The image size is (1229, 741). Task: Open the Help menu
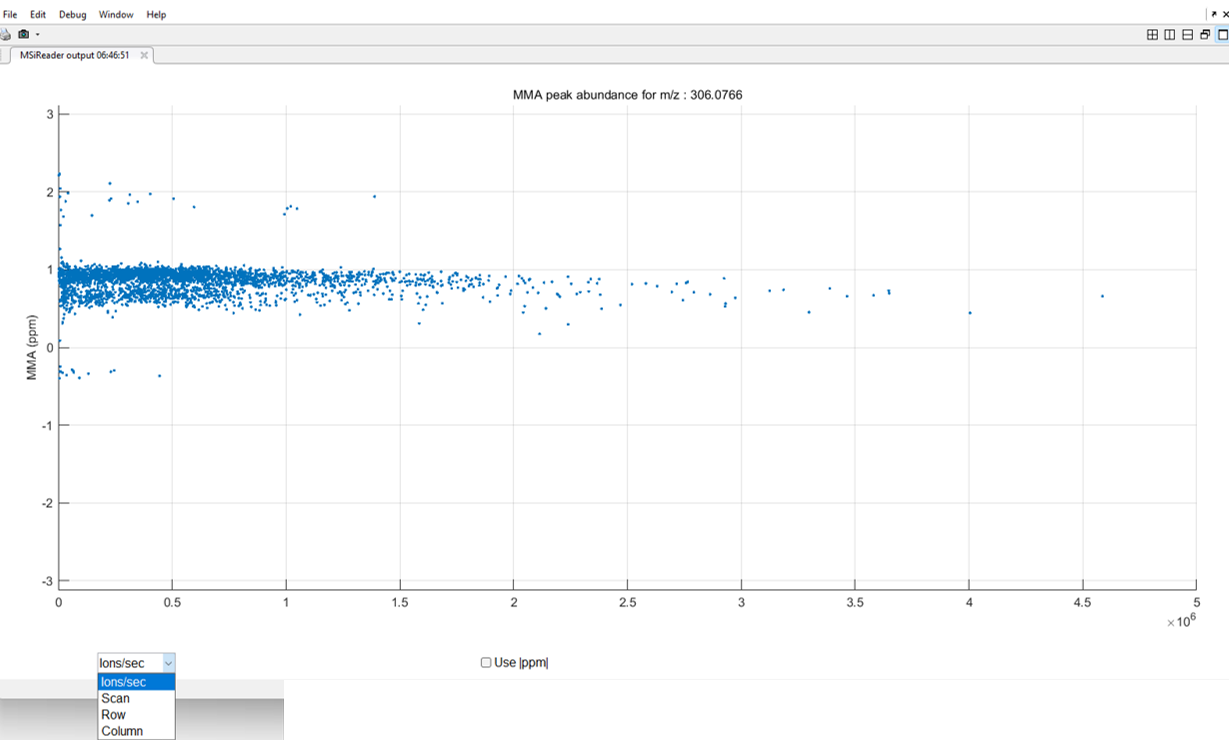[156, 15]
